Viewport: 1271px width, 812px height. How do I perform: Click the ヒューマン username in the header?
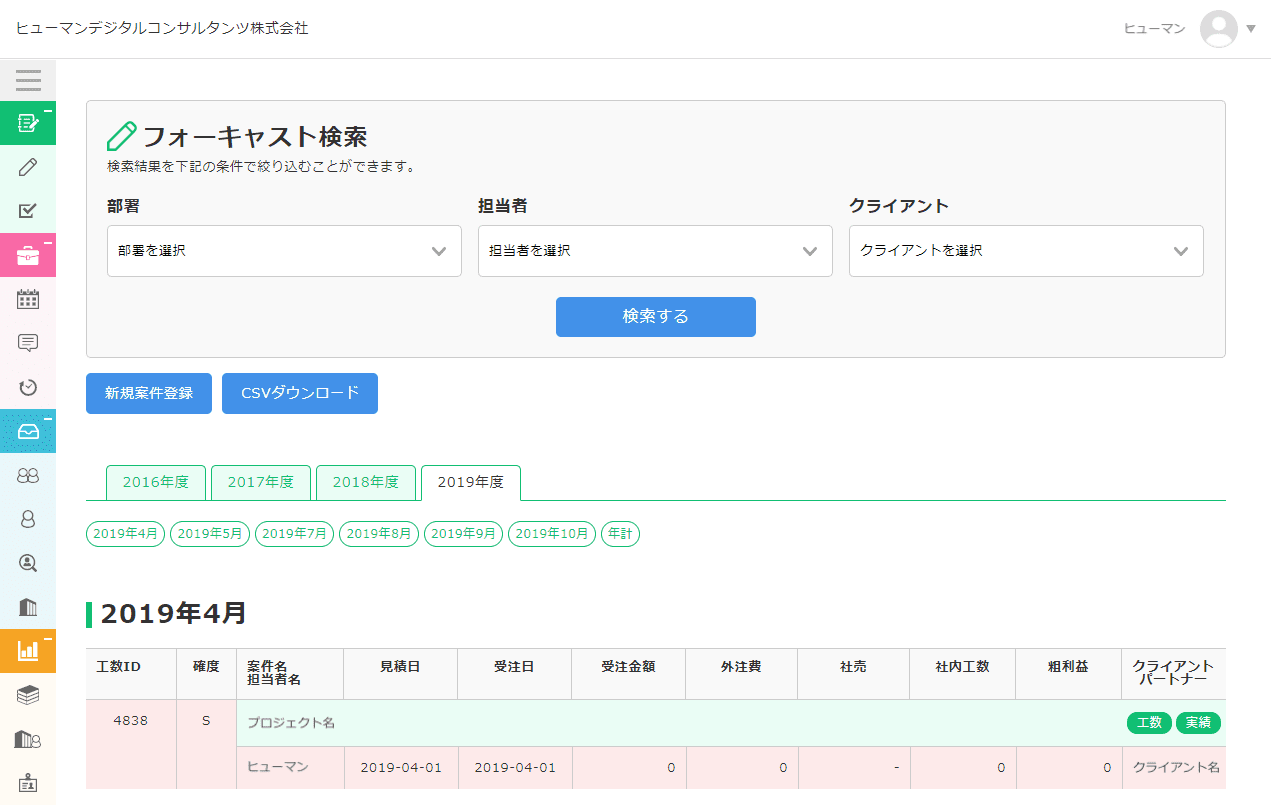pos(1155,29)
